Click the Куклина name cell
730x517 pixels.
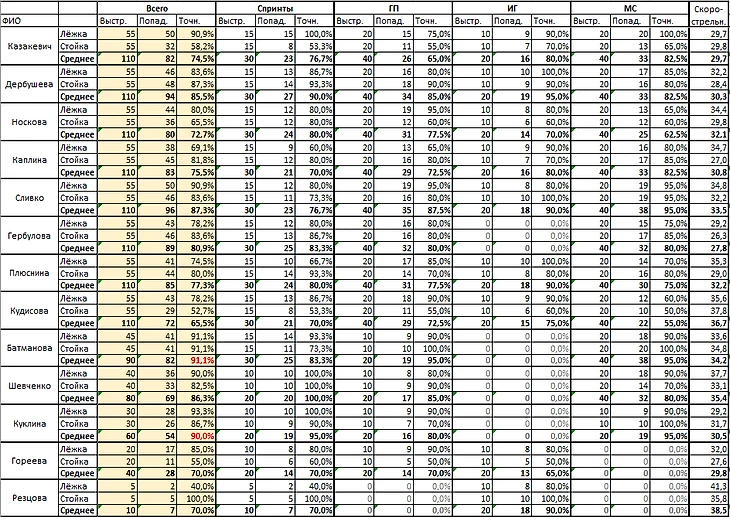pyautogui.click(x=29, y=423)
